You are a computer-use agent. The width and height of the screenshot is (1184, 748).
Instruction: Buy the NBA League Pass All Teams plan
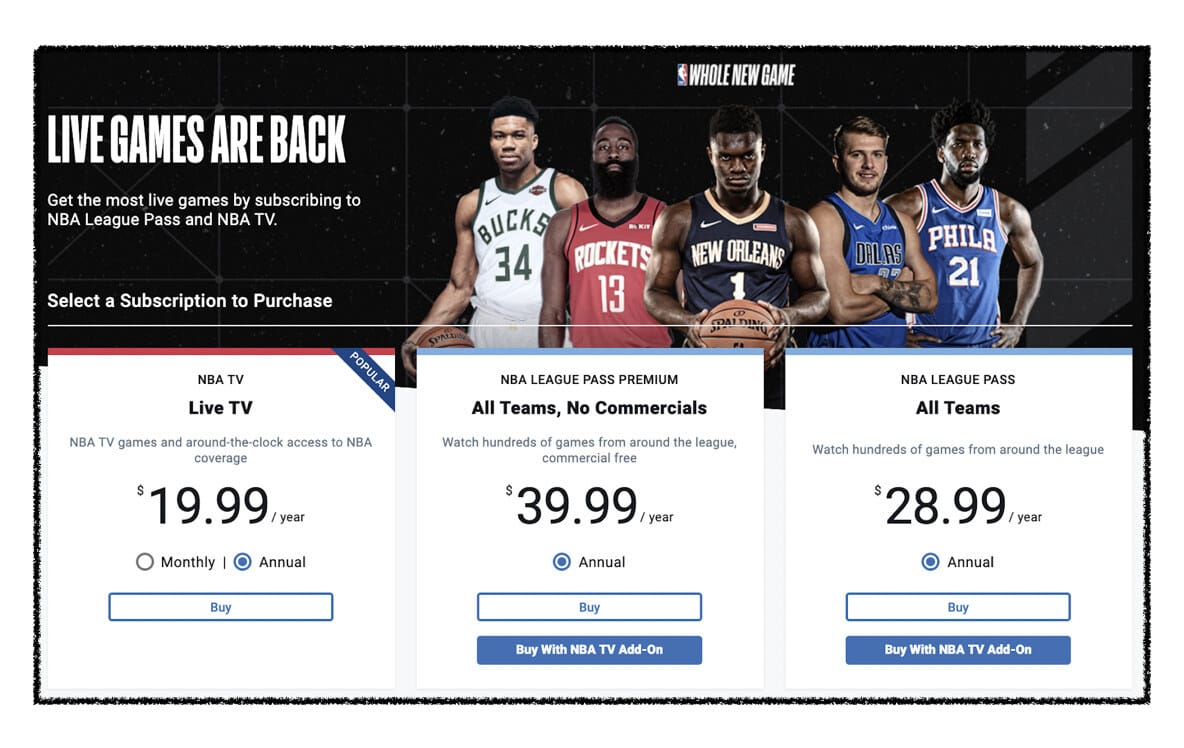click(957, 607)
